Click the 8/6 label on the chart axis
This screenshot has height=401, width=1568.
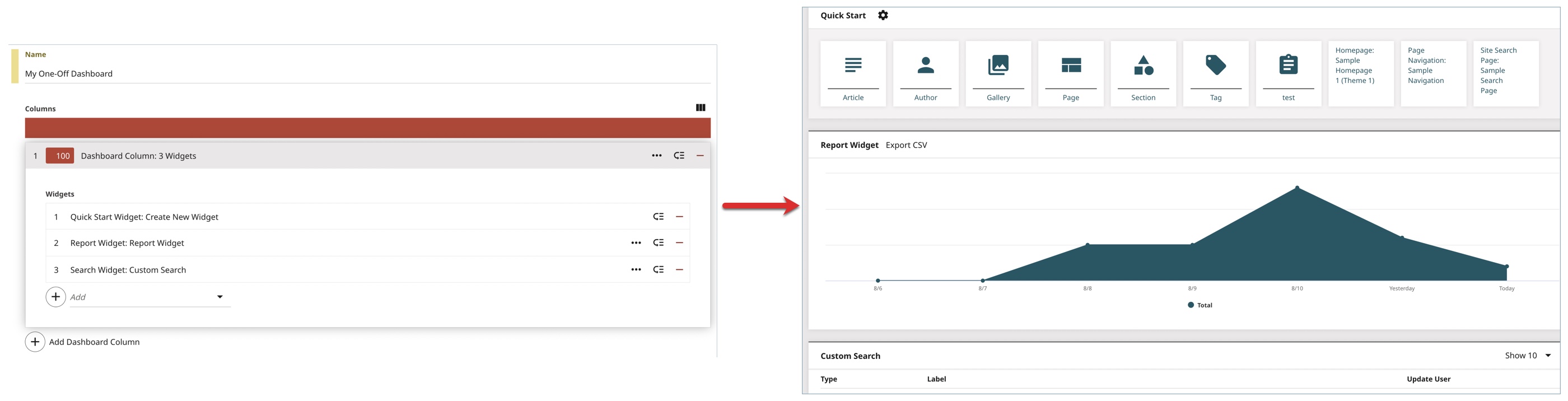click(877, 288)
